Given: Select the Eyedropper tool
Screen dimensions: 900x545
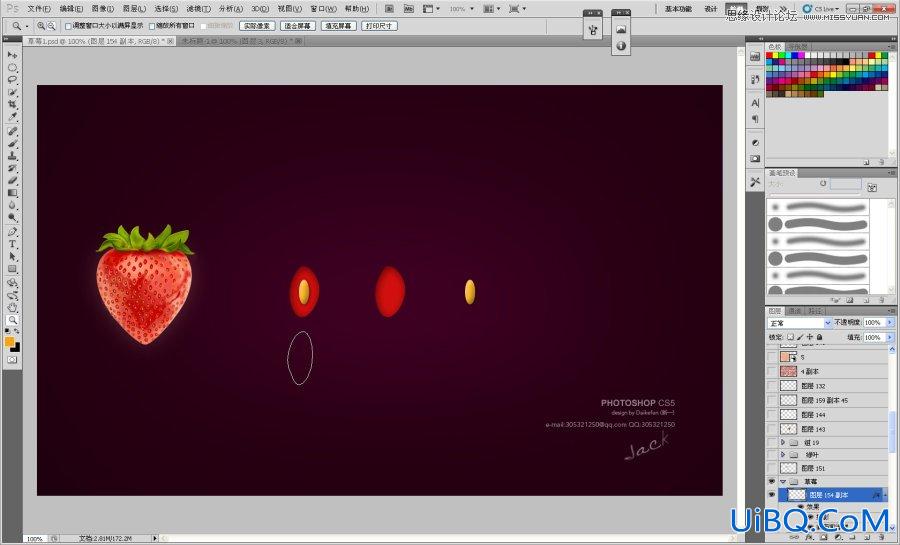Looking at the screenshot, I should click(12, 116).
